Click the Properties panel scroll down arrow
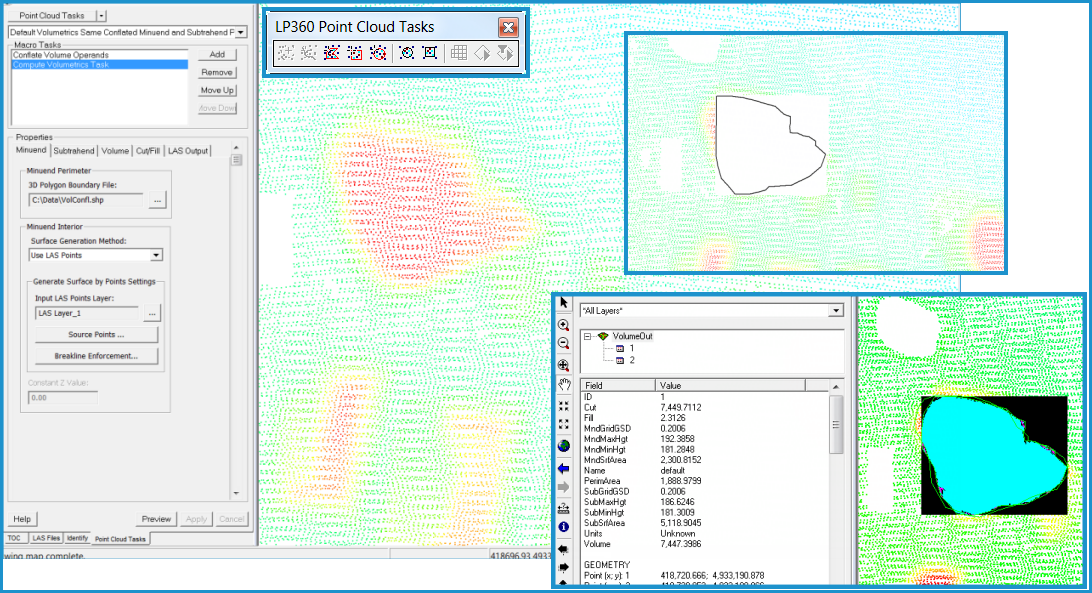 236,493
